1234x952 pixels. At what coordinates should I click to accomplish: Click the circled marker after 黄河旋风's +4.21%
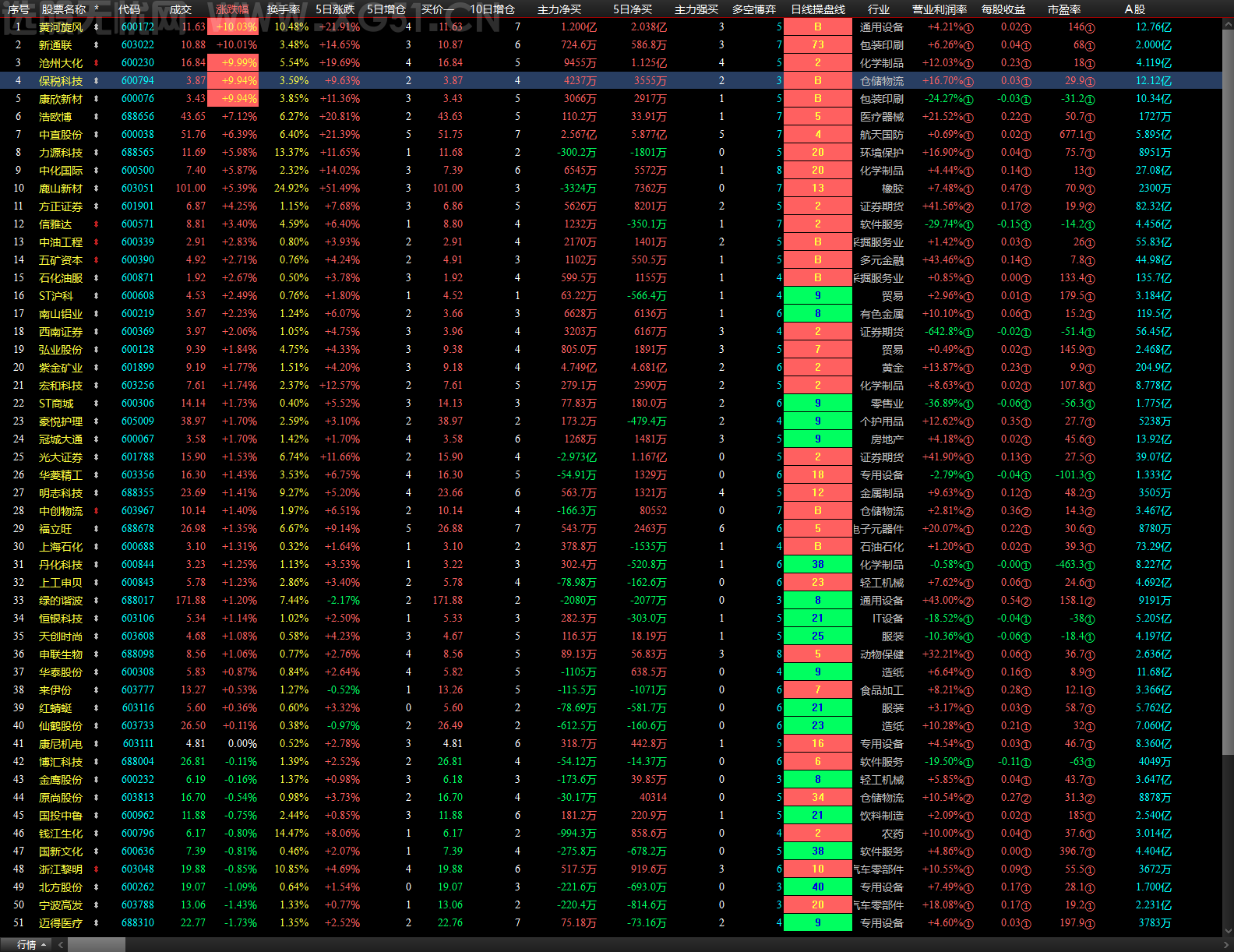pos(969,27)
